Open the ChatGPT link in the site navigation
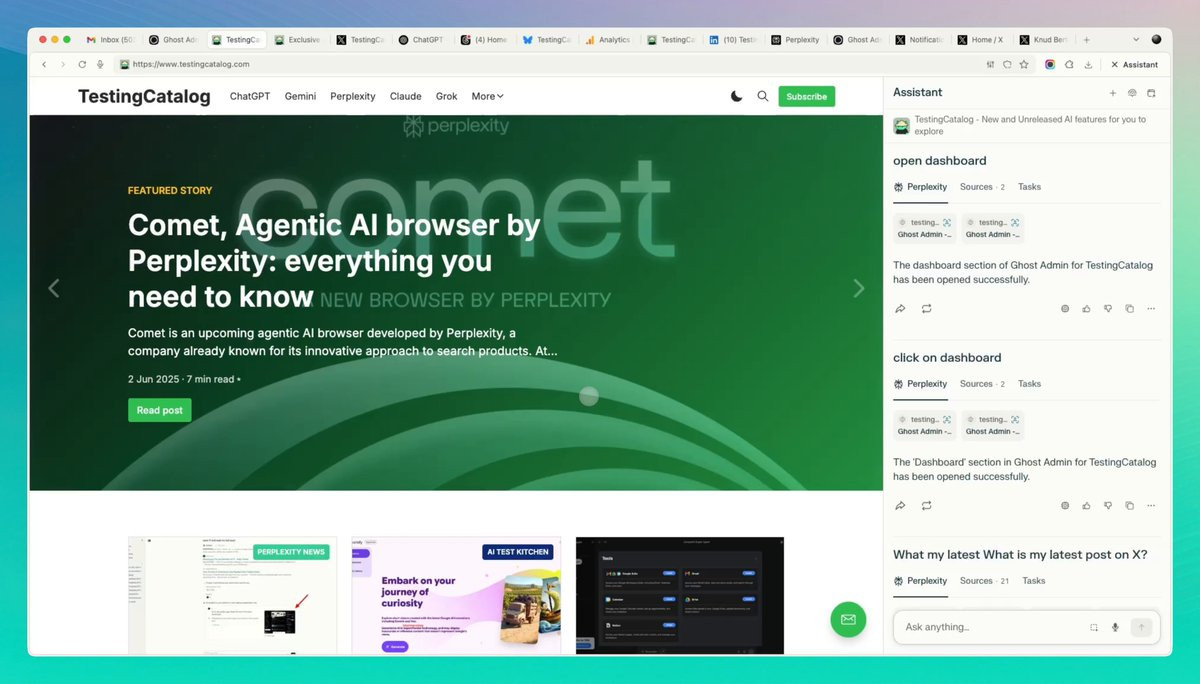Viewport: 1200px width, 684px height. click(250, 96)
